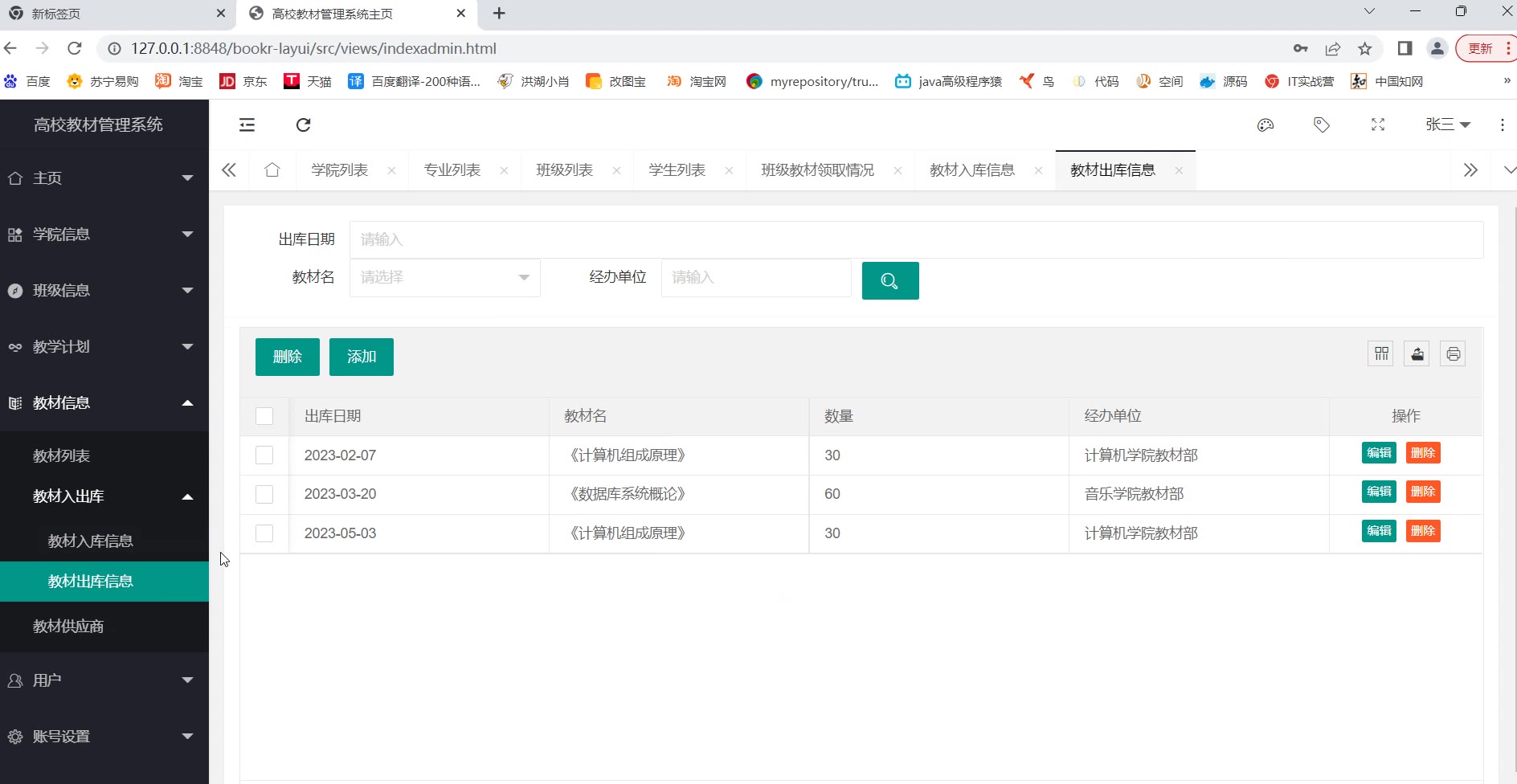
Task: Open browser side panel icon
Action: point(1405,48)
